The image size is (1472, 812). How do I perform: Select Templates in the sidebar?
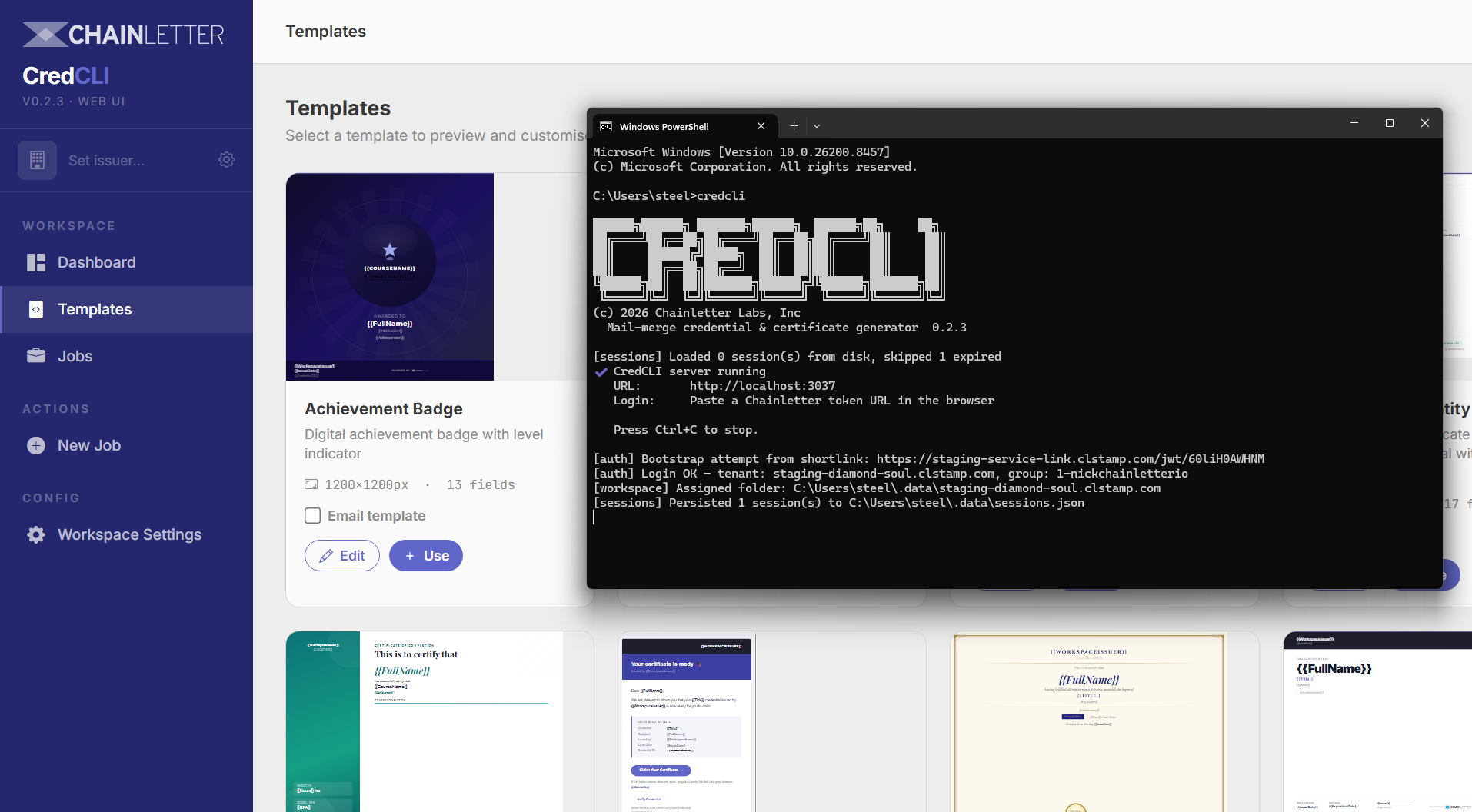[x=126, y=309]
